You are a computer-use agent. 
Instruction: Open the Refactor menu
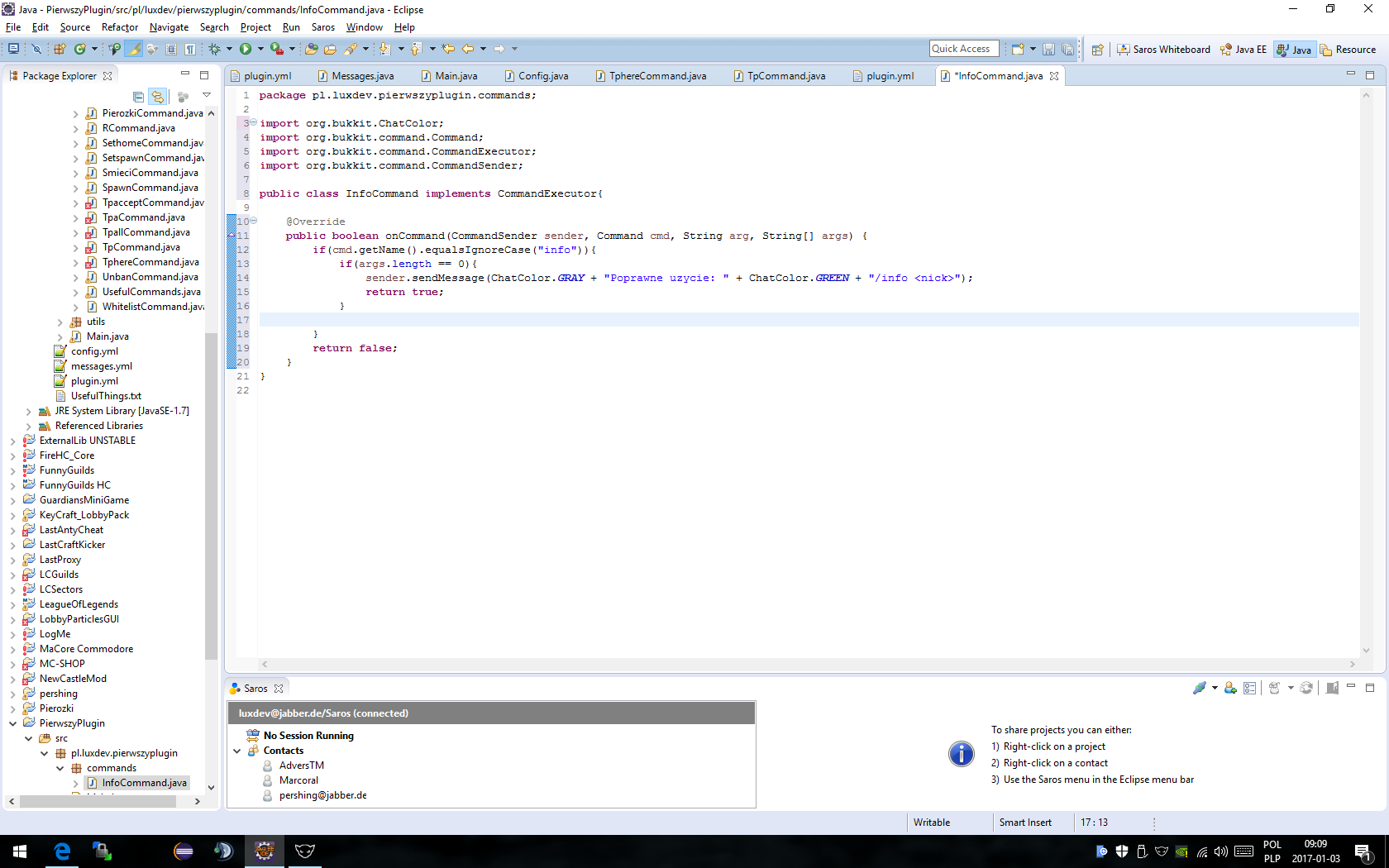pyautogui.click(x=120, y=27)
